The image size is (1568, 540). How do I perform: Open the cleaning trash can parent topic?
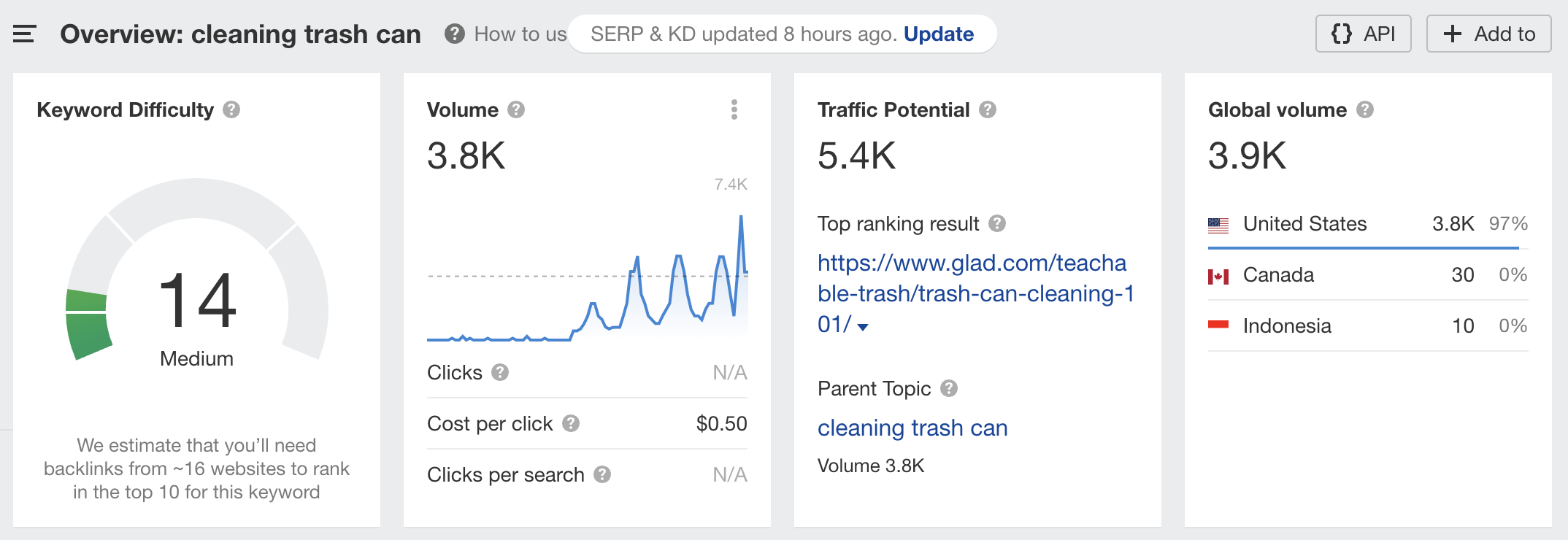click(x=912, y=428)
